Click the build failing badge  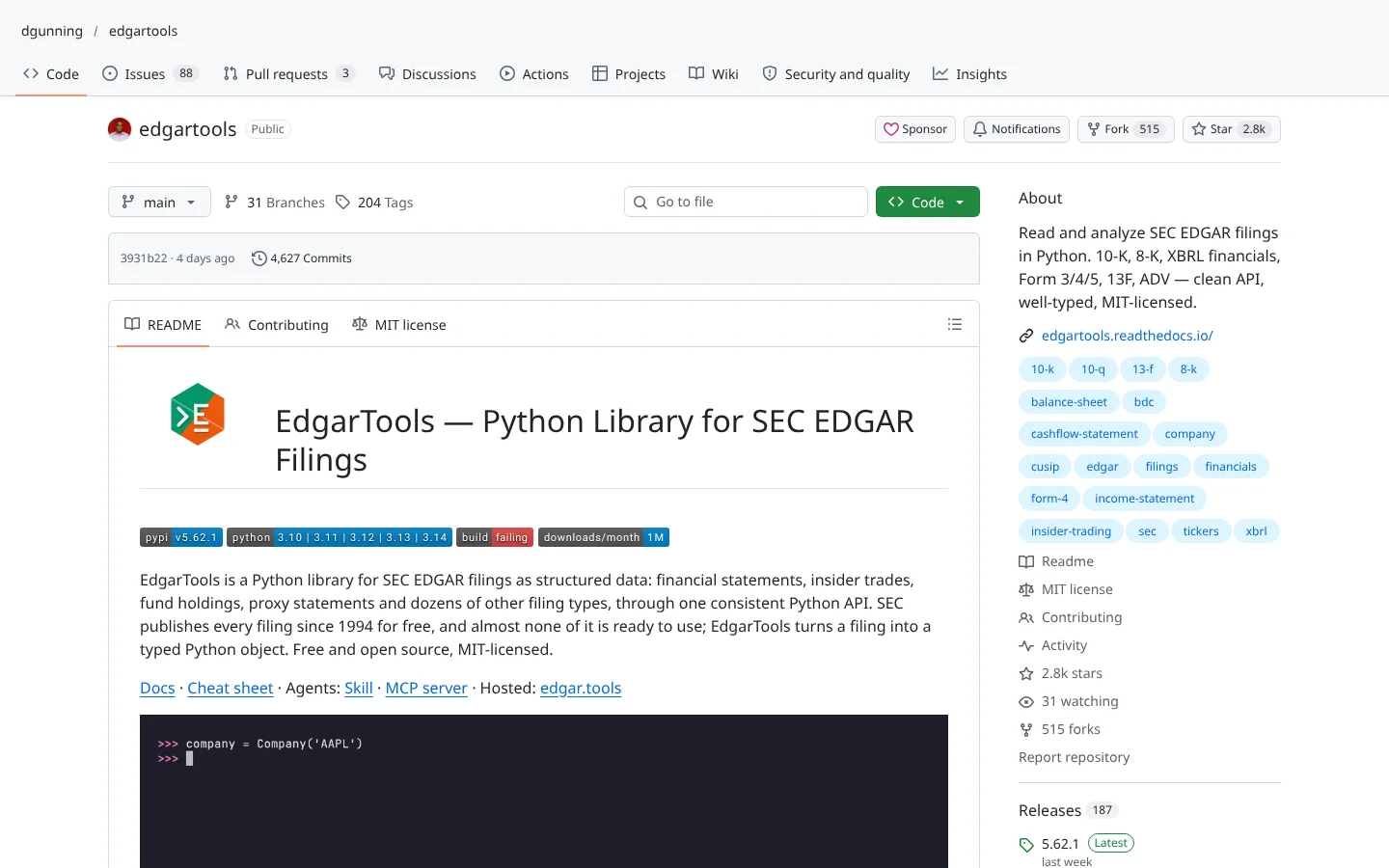(x=495, y=537)
